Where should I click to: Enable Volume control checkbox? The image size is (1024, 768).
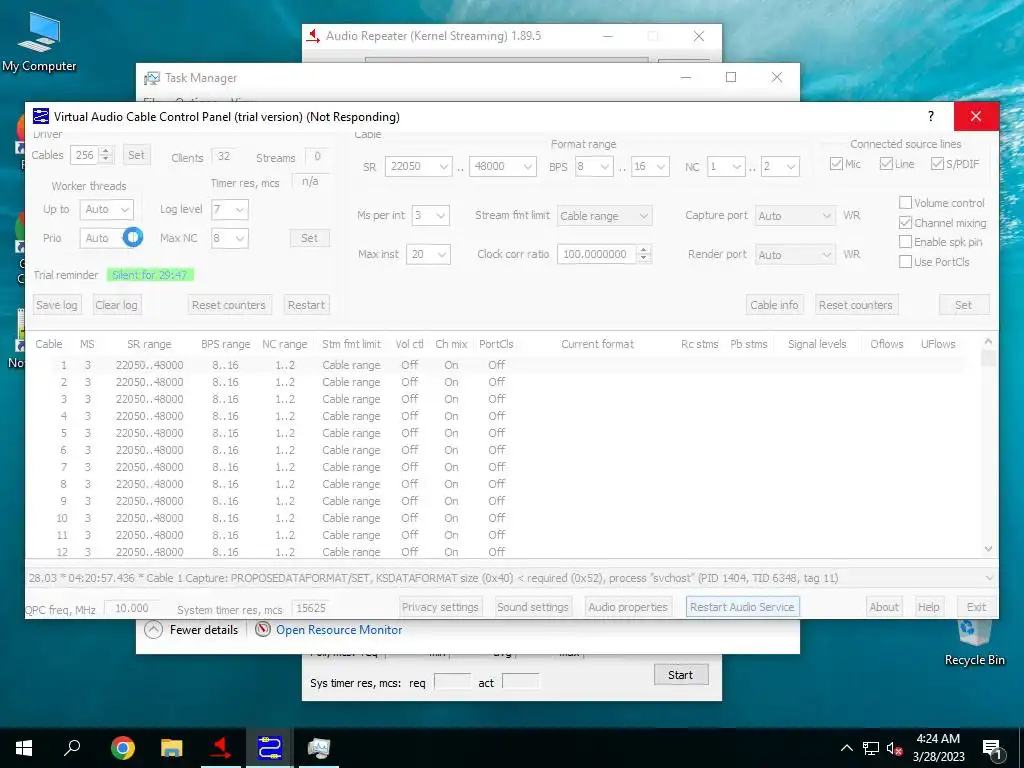[x=905, y=203]
